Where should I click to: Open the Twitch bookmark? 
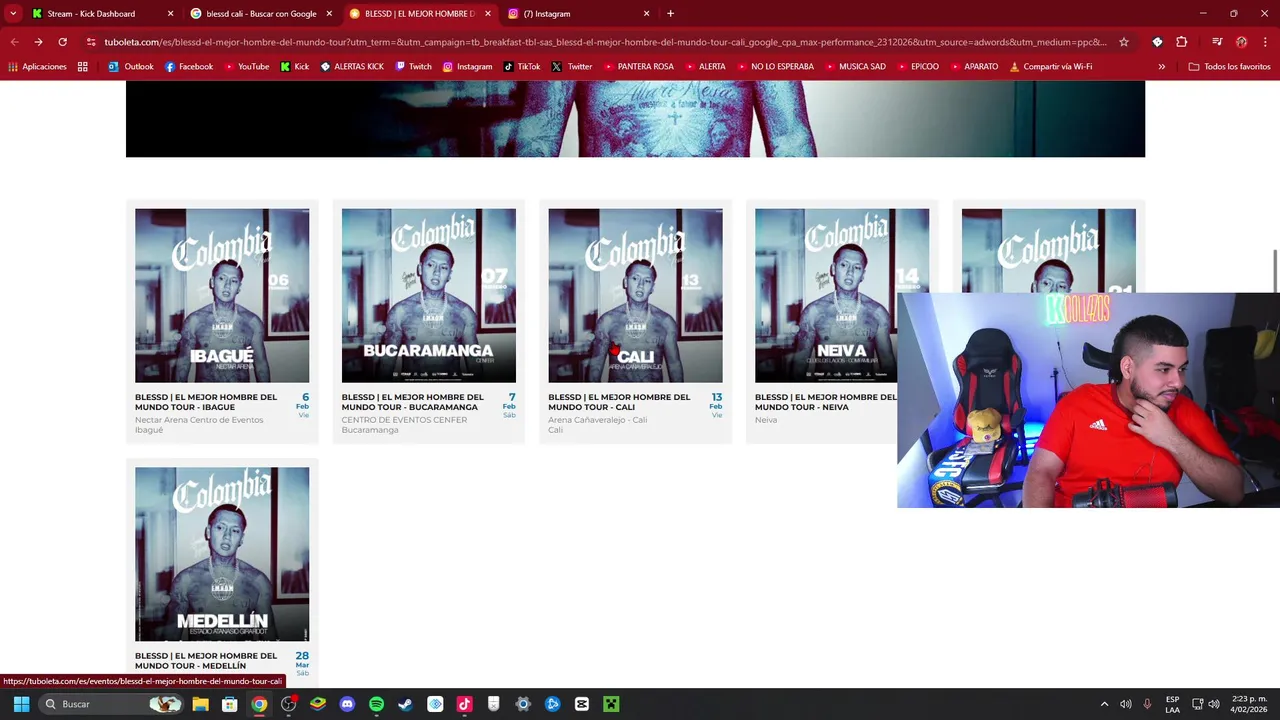coord(413,67)
